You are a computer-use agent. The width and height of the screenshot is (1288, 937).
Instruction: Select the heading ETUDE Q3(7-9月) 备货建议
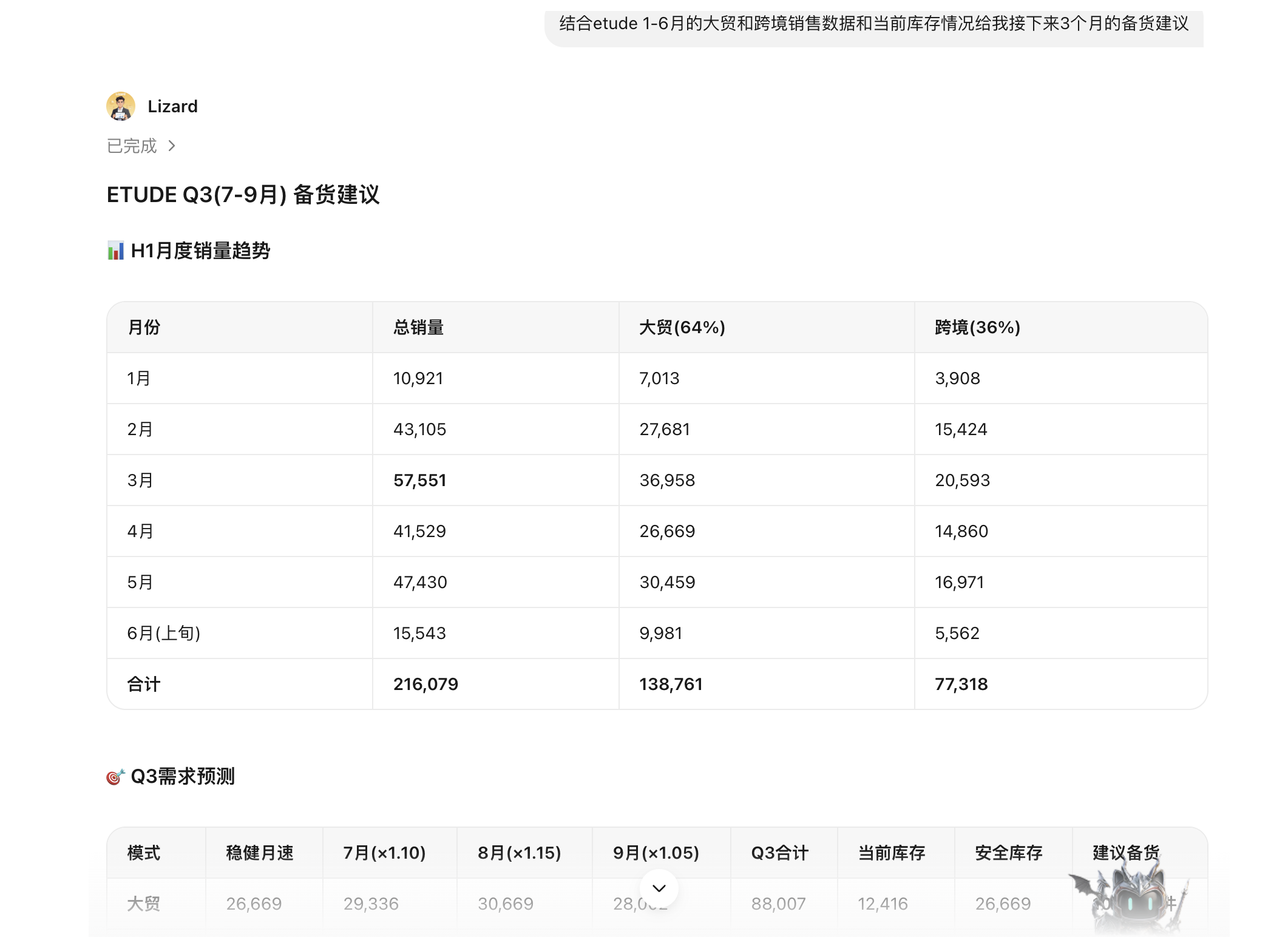[243, 195]
